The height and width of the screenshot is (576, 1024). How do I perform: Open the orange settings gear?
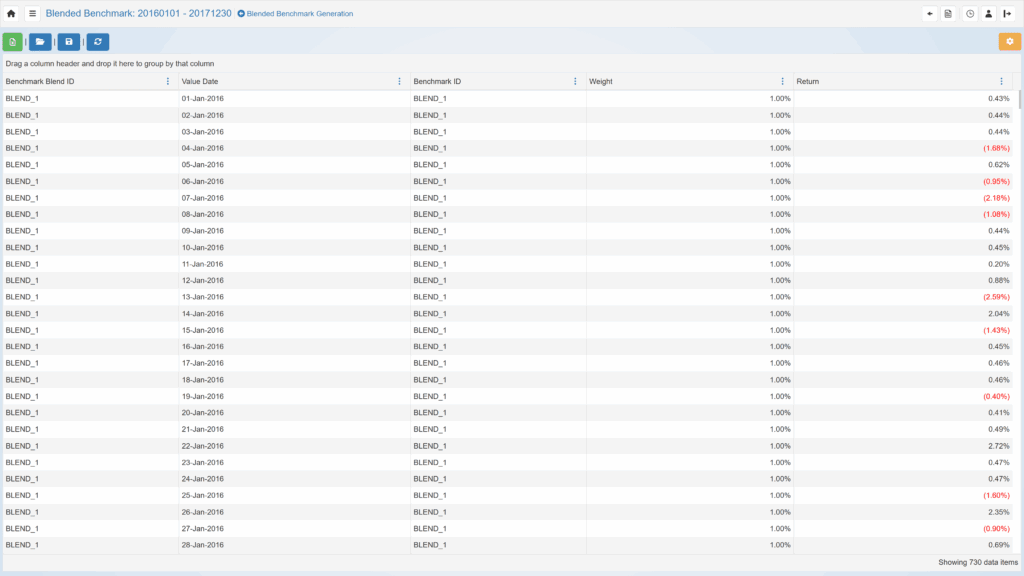[x=1009, y=42]
